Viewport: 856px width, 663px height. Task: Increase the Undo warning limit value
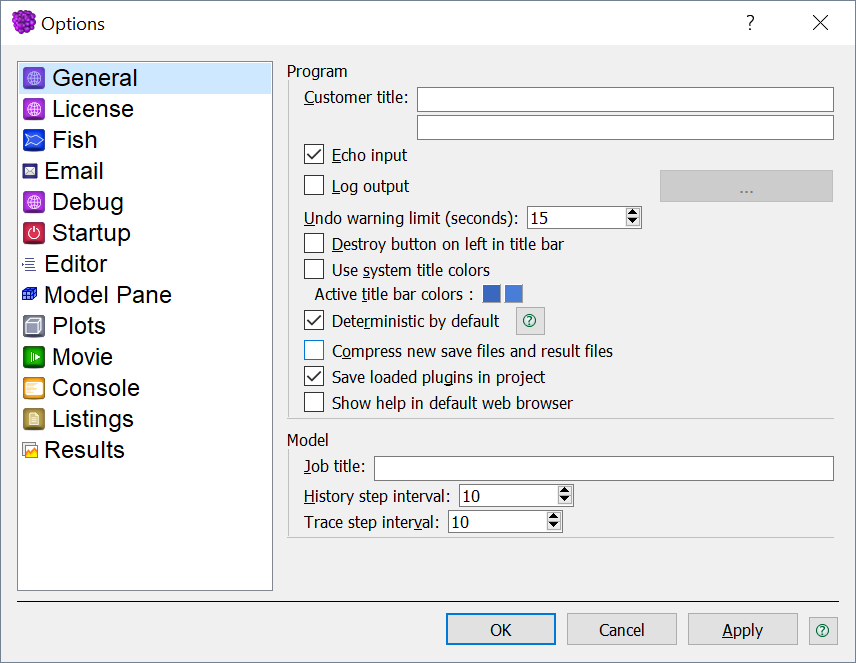coord(633,212)
